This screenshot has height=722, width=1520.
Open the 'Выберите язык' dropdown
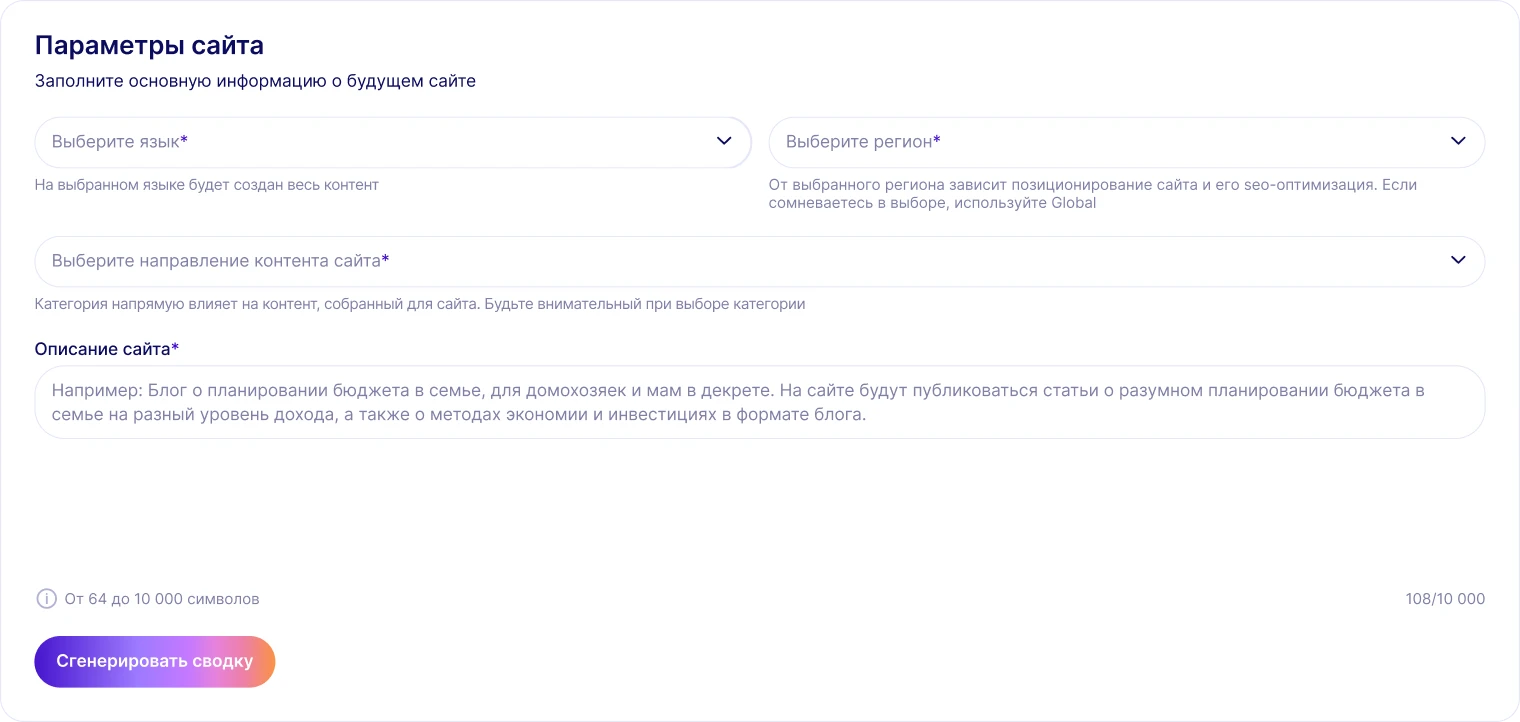[x=393, y=142]
